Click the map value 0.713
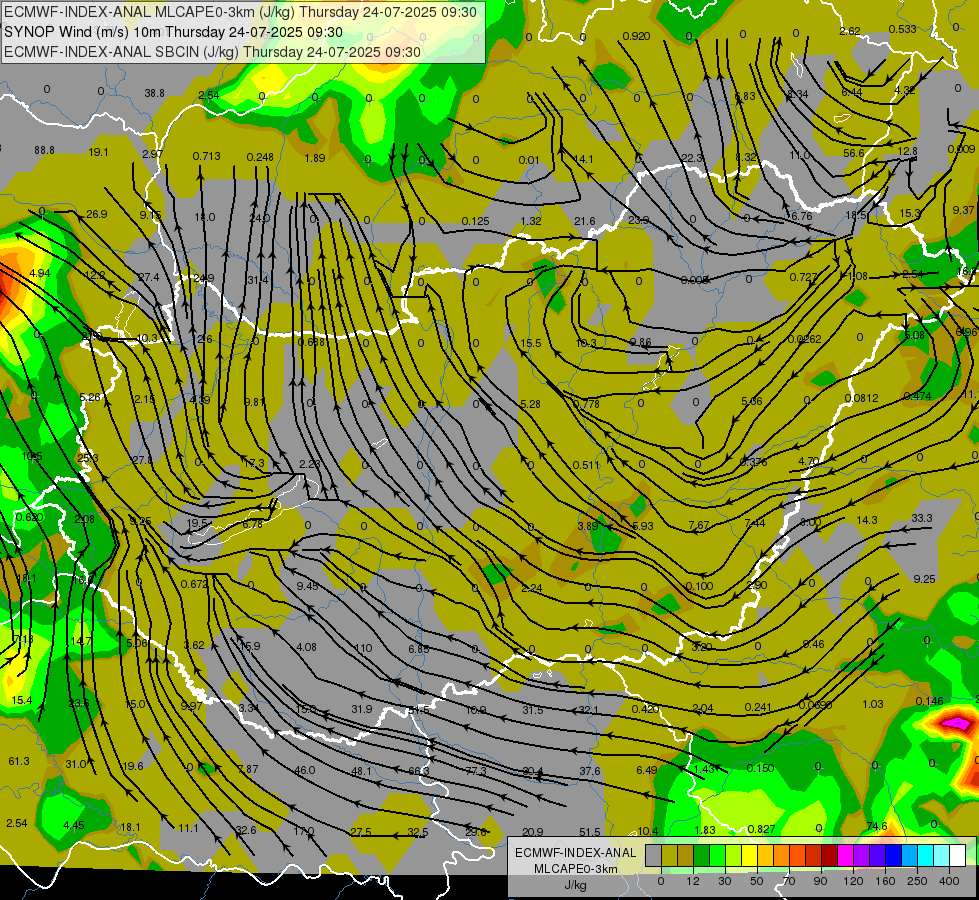The height and width of the screenshot is (900, 979). click(206, 156)
